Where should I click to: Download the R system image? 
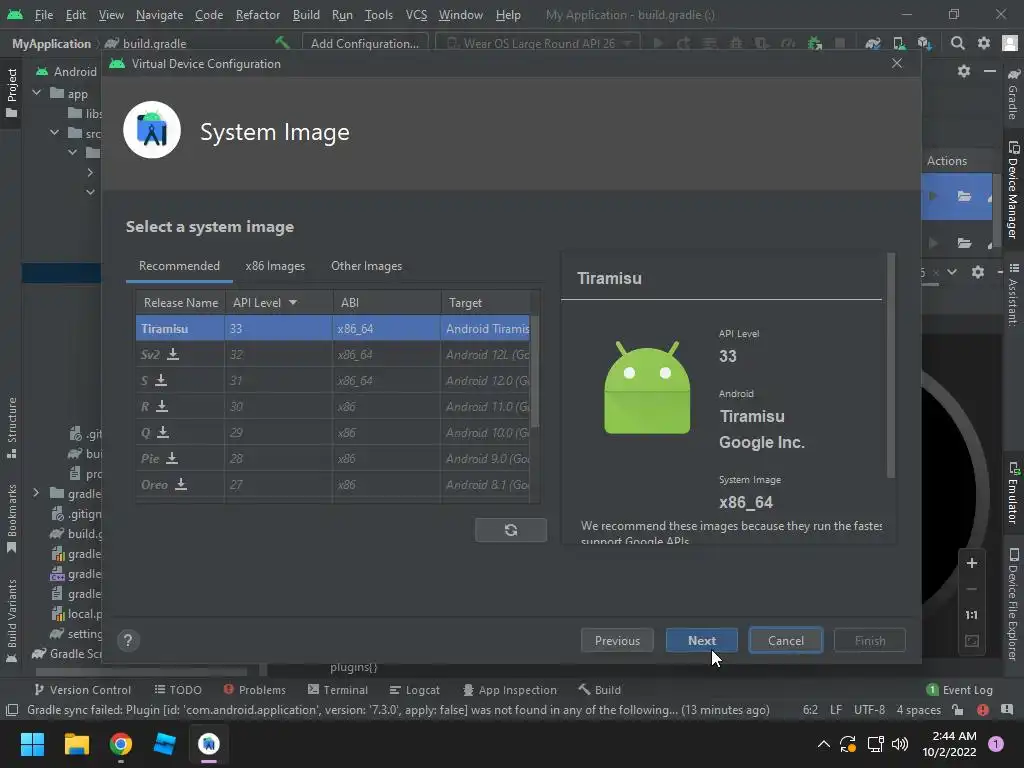point(162,406)
